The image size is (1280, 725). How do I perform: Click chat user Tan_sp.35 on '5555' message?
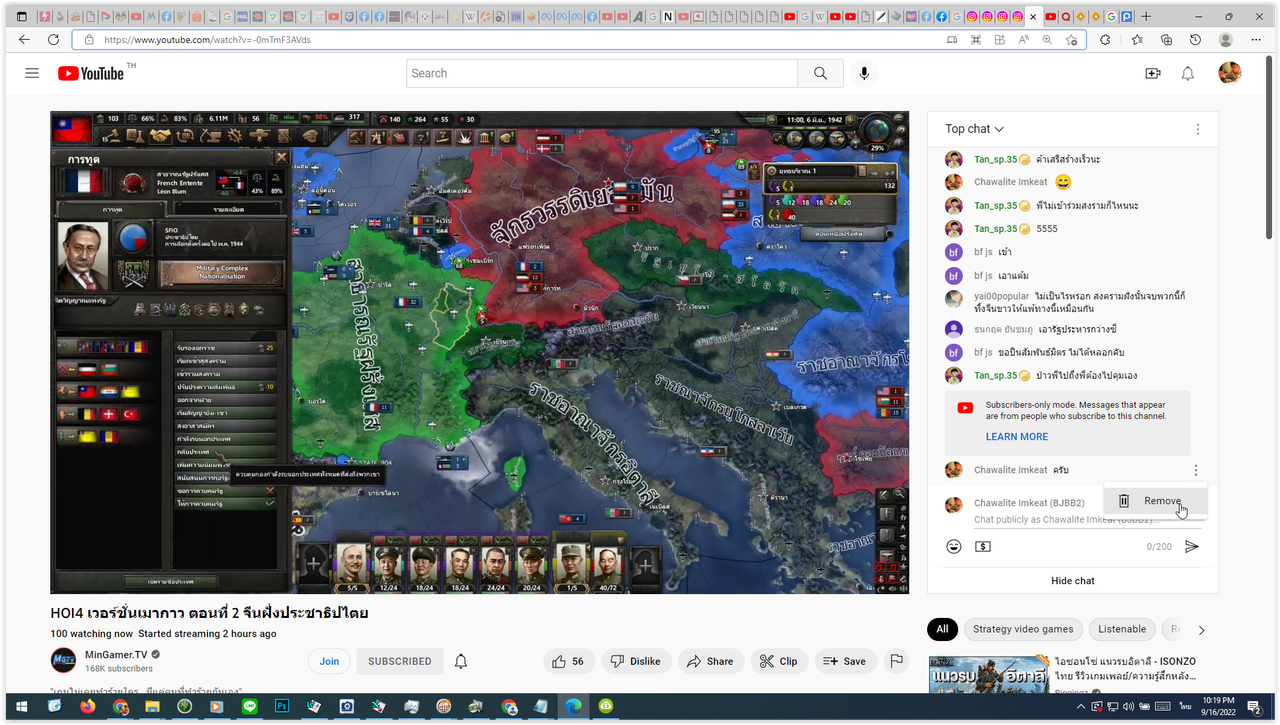point(995,229)
